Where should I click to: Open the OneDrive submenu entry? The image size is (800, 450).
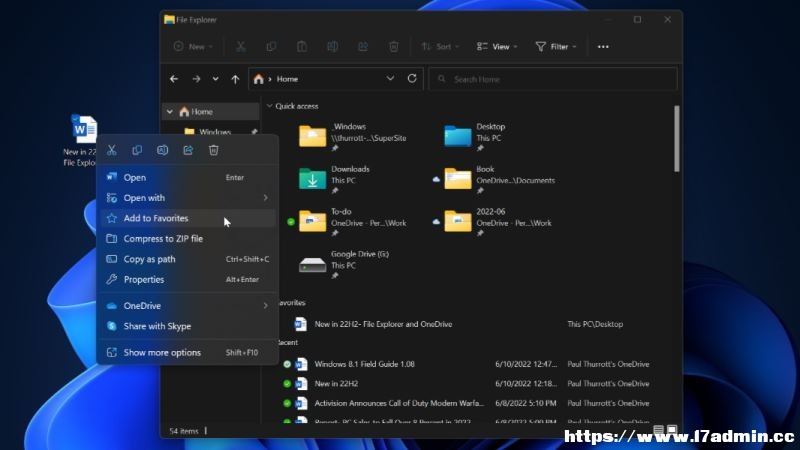[x=187, y=306]
